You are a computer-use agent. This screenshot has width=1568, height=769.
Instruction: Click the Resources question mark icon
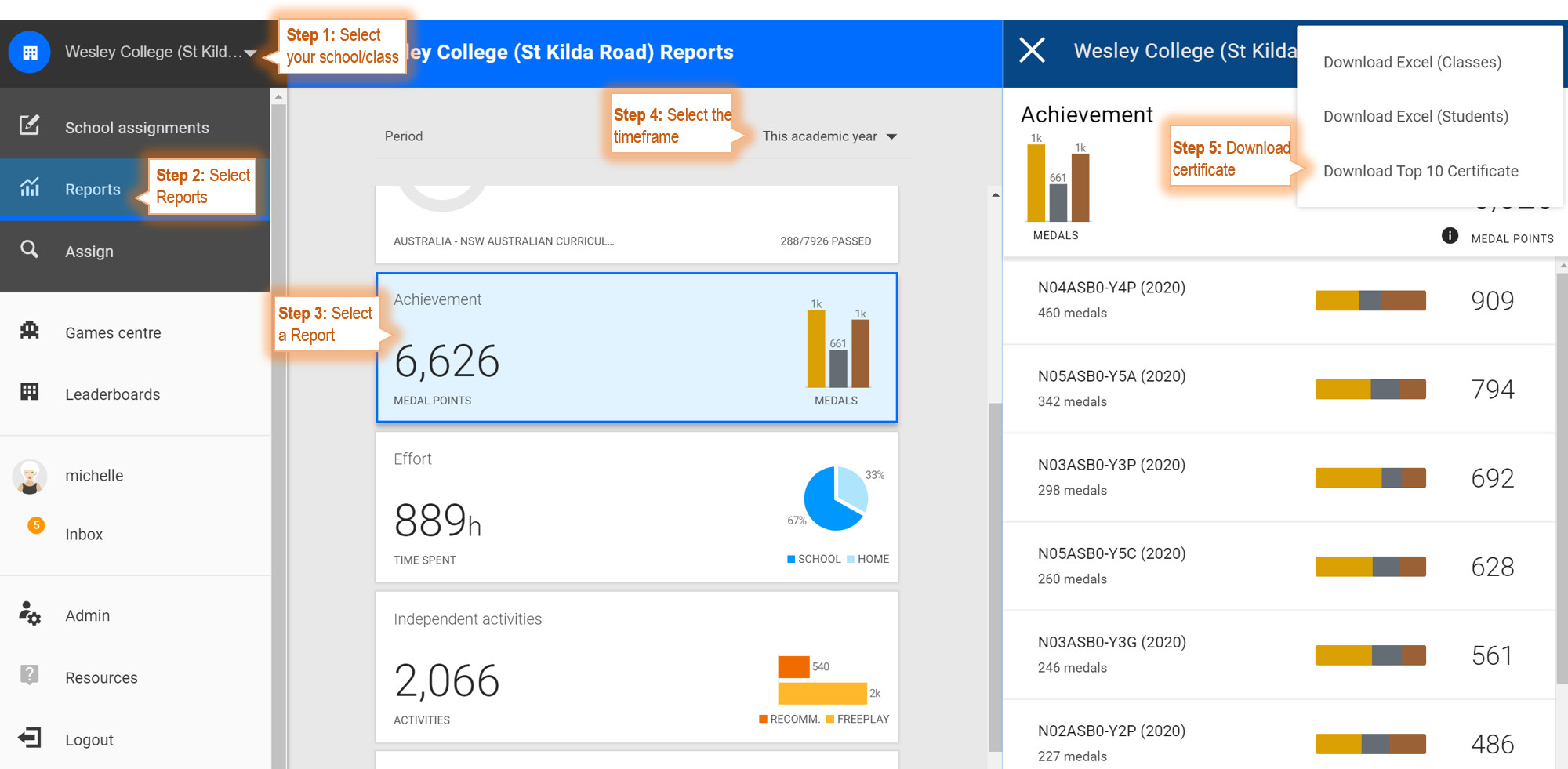(30, 674)
